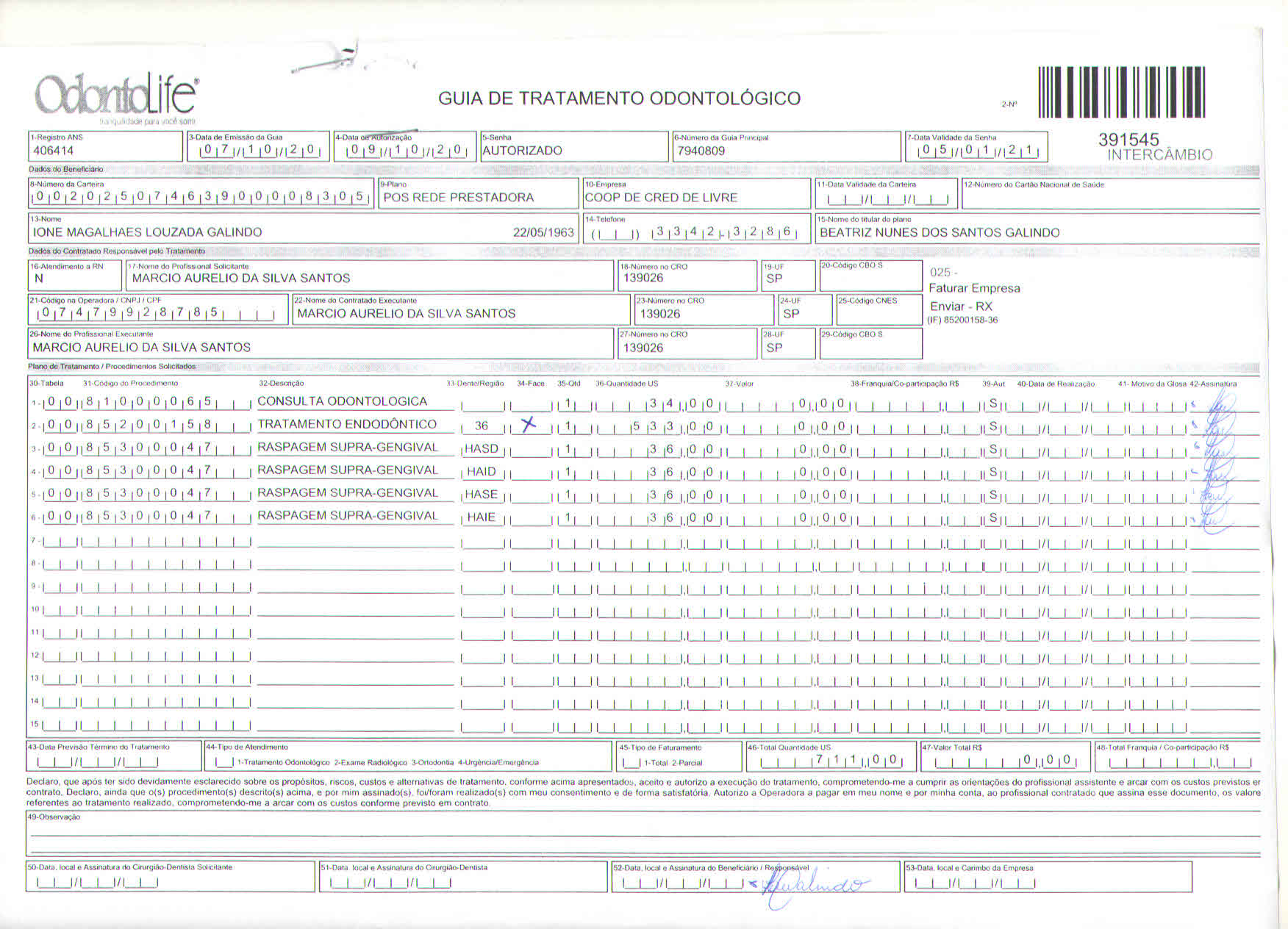Select the SP value in field 28-UF
Image resolution: width=1288 pixels, height=929 pixels.
point(774,348)
